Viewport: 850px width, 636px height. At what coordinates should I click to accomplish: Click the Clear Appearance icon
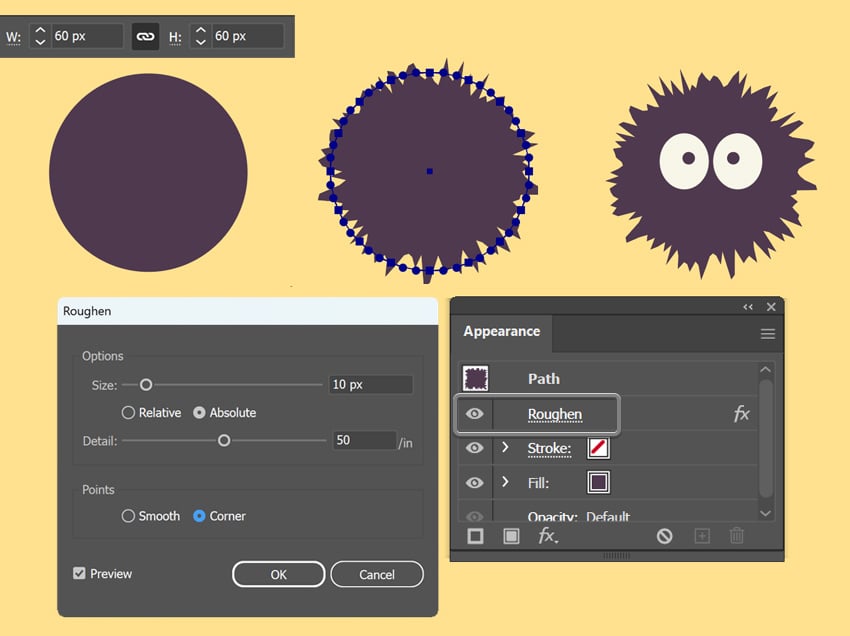(x=664, y=536)
